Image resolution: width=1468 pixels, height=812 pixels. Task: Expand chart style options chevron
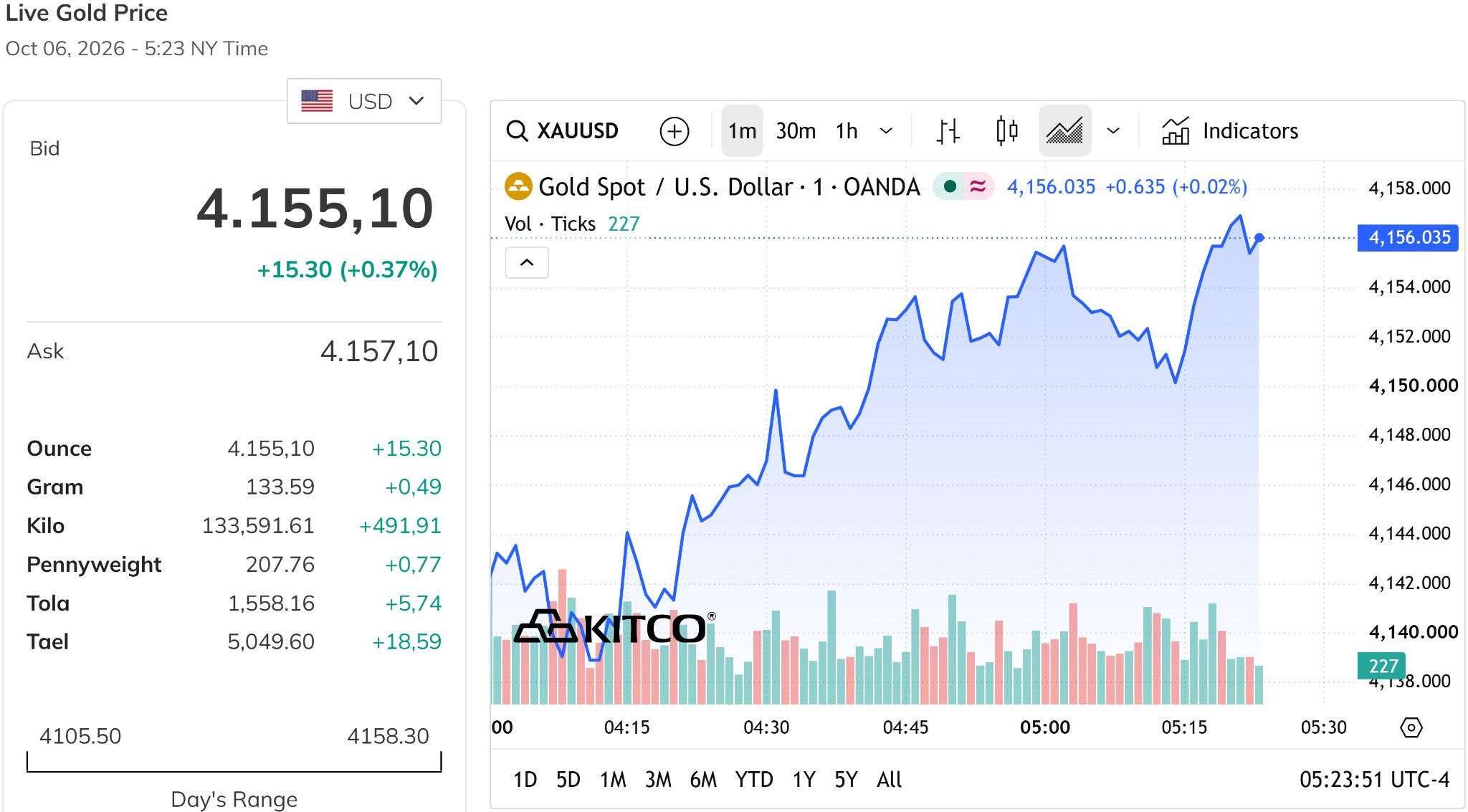tap(1113, 131)
